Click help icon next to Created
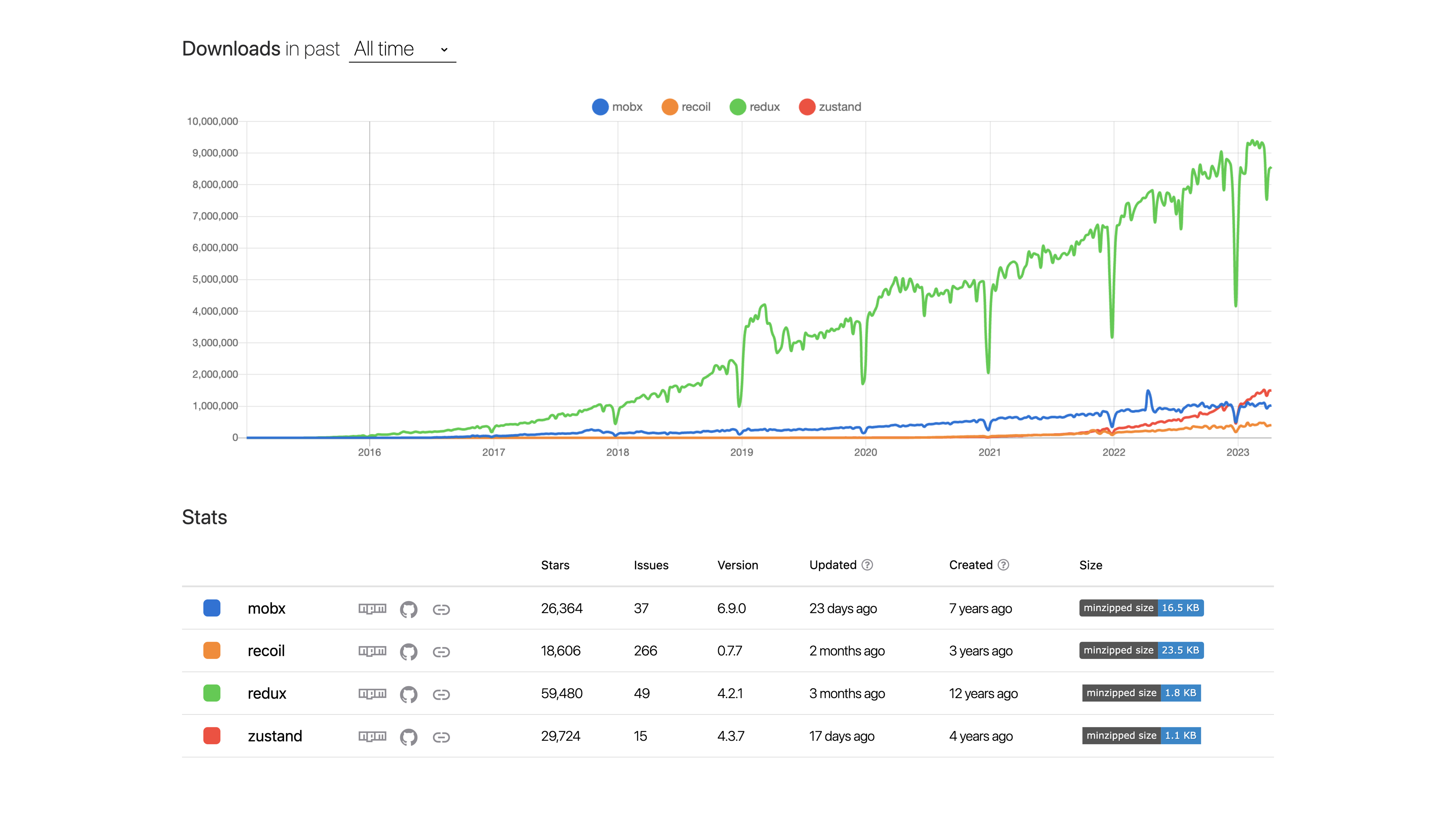The image size is (1456, 819). click(x=1003, y=564)
